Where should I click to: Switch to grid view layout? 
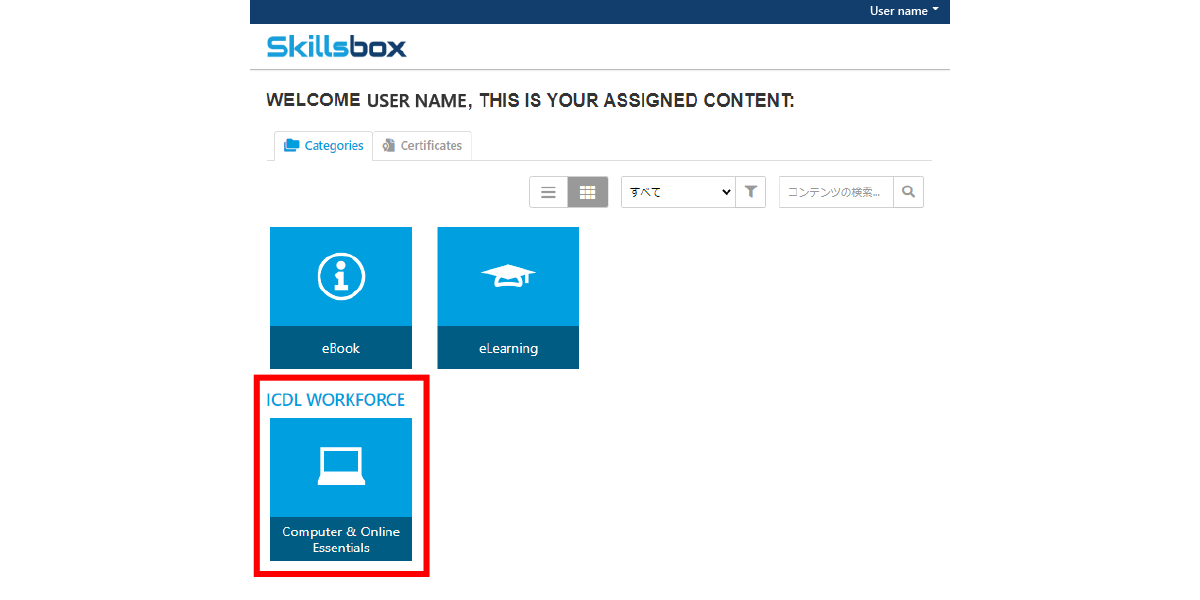pos(588,192)
